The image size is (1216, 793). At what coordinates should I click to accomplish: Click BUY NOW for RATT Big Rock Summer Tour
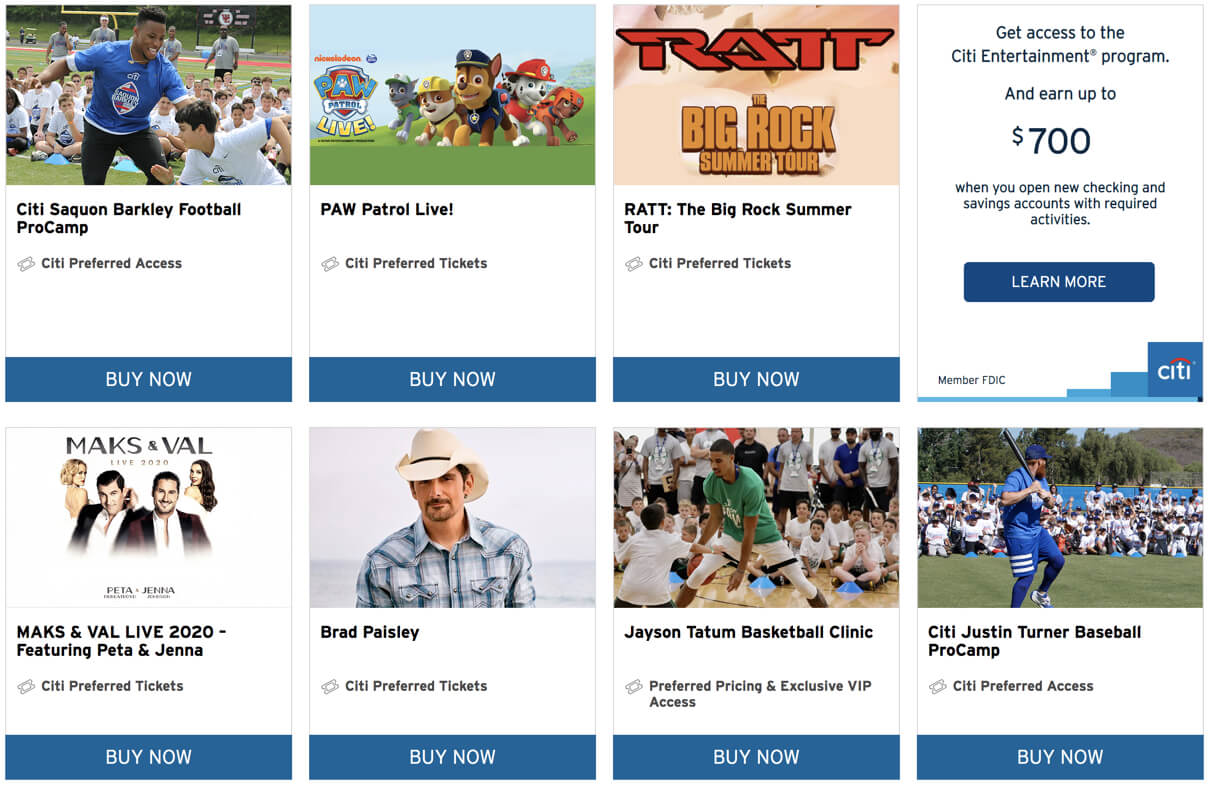[756, 380]
